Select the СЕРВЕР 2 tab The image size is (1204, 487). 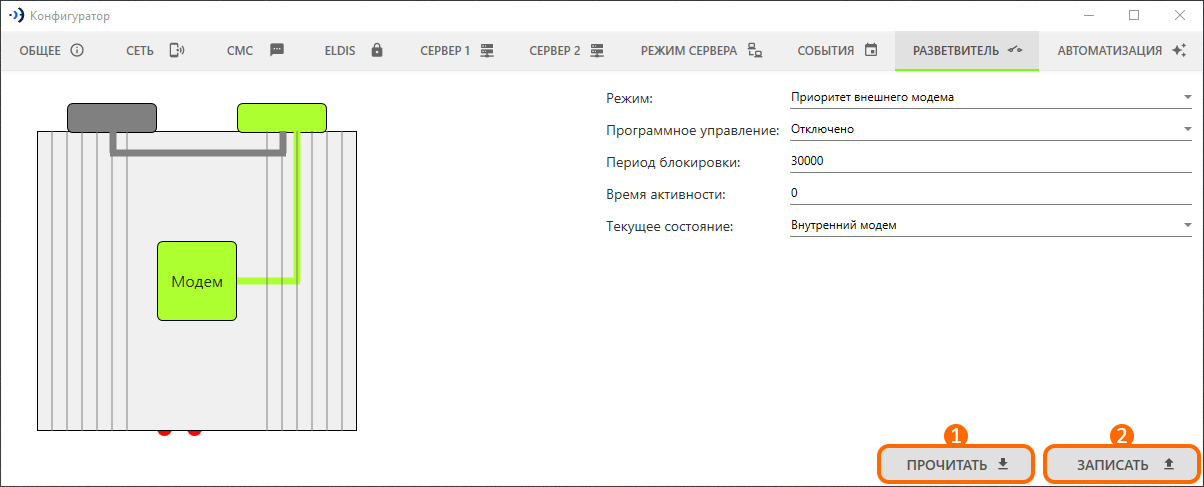pyautogui.click(x=567, y=50)
